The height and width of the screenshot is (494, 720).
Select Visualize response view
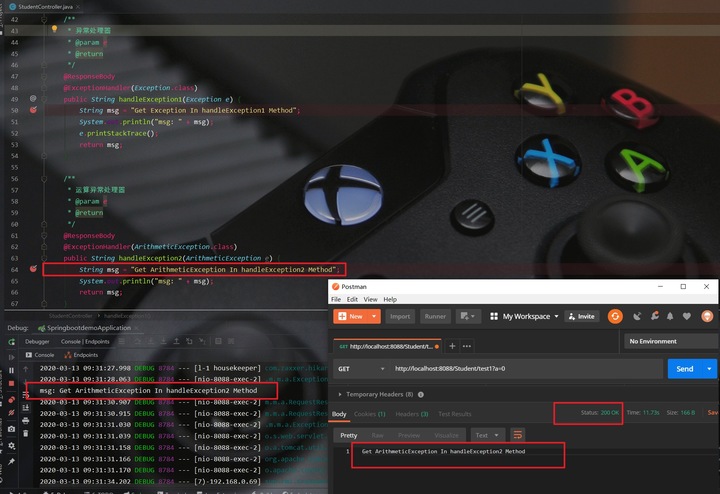click(x=446, y=435)
